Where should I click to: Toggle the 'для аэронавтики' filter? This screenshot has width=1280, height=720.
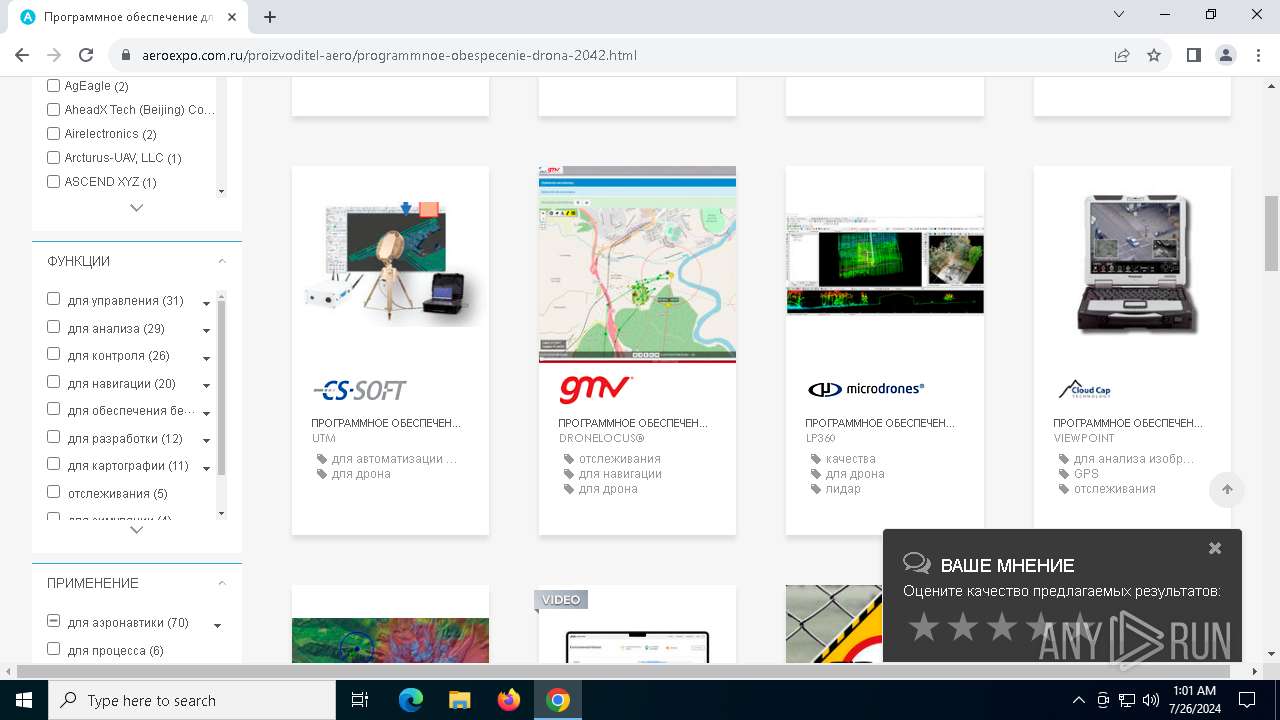pyautogui.click(x=54, y=621)
